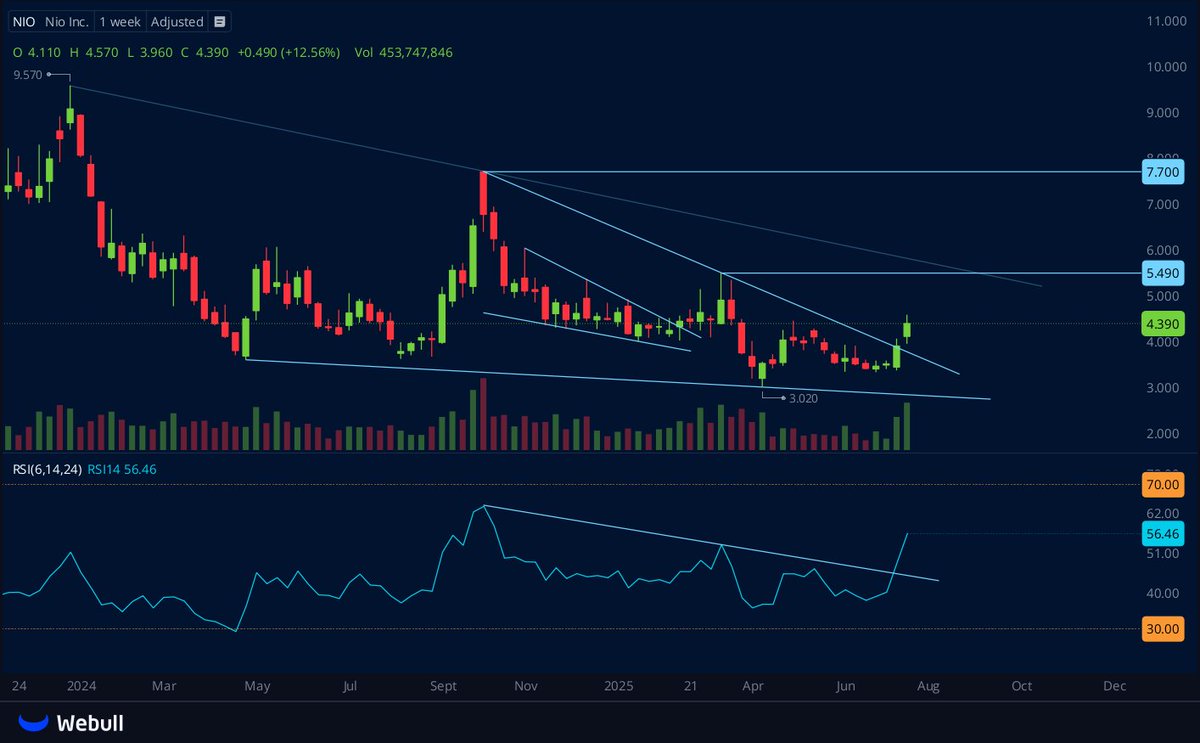This screenshot has height=743, width=1200.
Task: Click the Vol 453,747,846 readout
Action: (404, 52)
